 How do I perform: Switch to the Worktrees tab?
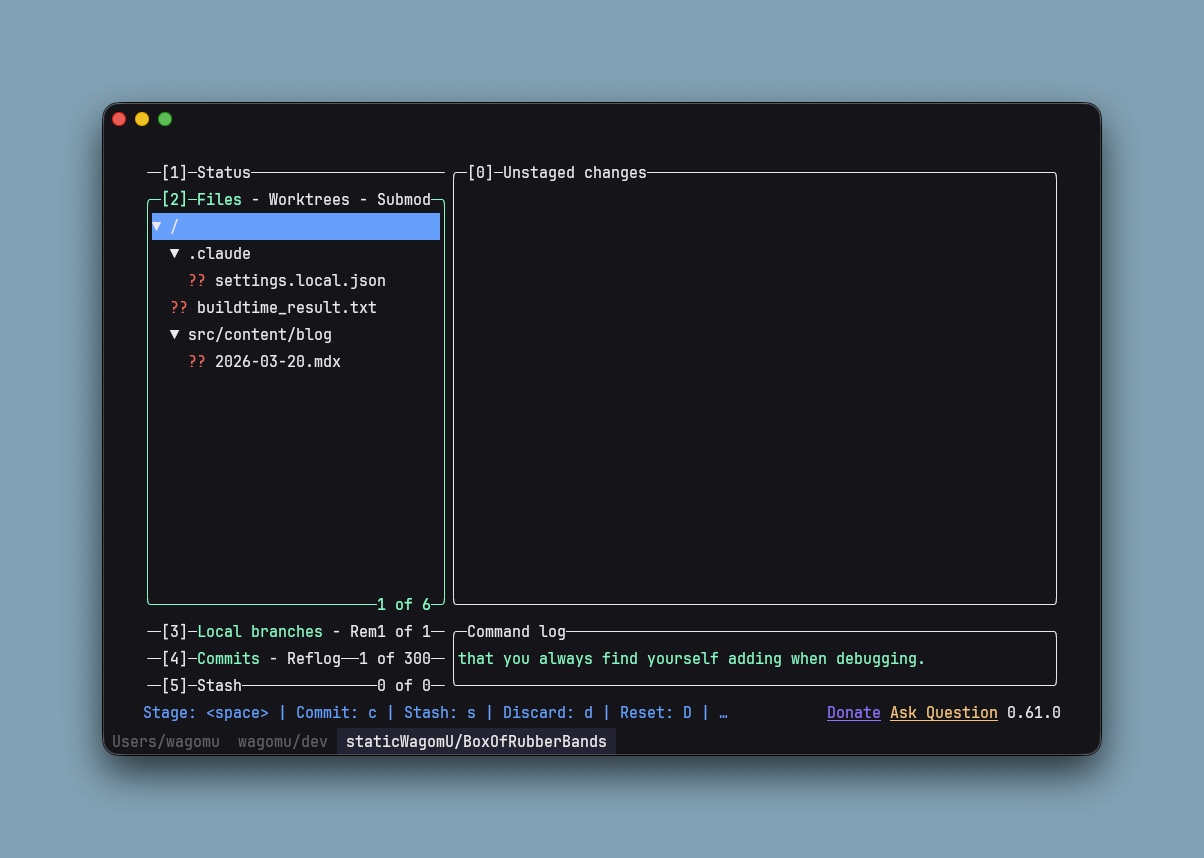pyautogui.click(x=309, y=200)
